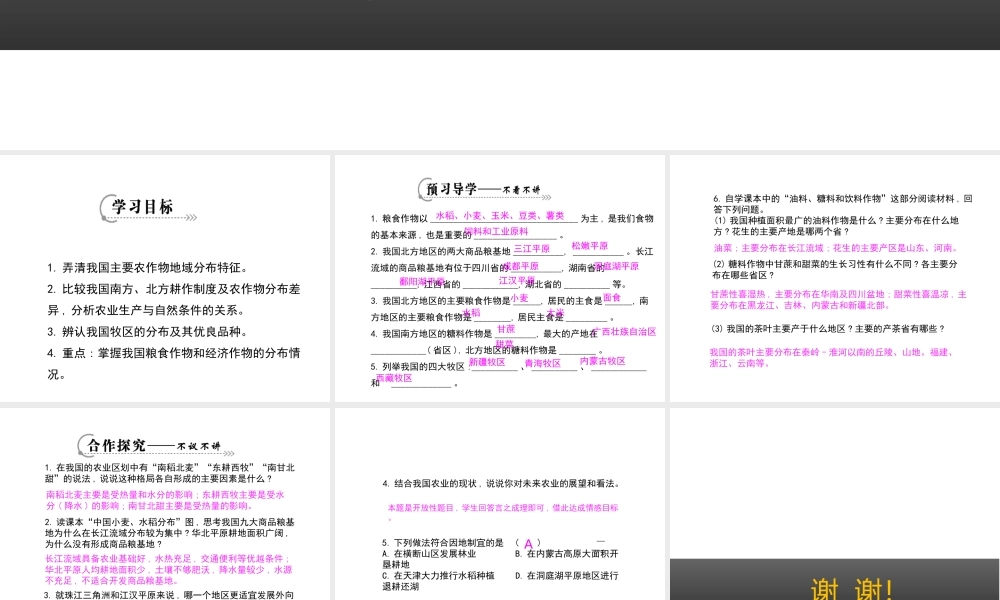Click the 学习目标 heading graphic
Viewport: 1000px width, 600px height.
click(137, 207)
